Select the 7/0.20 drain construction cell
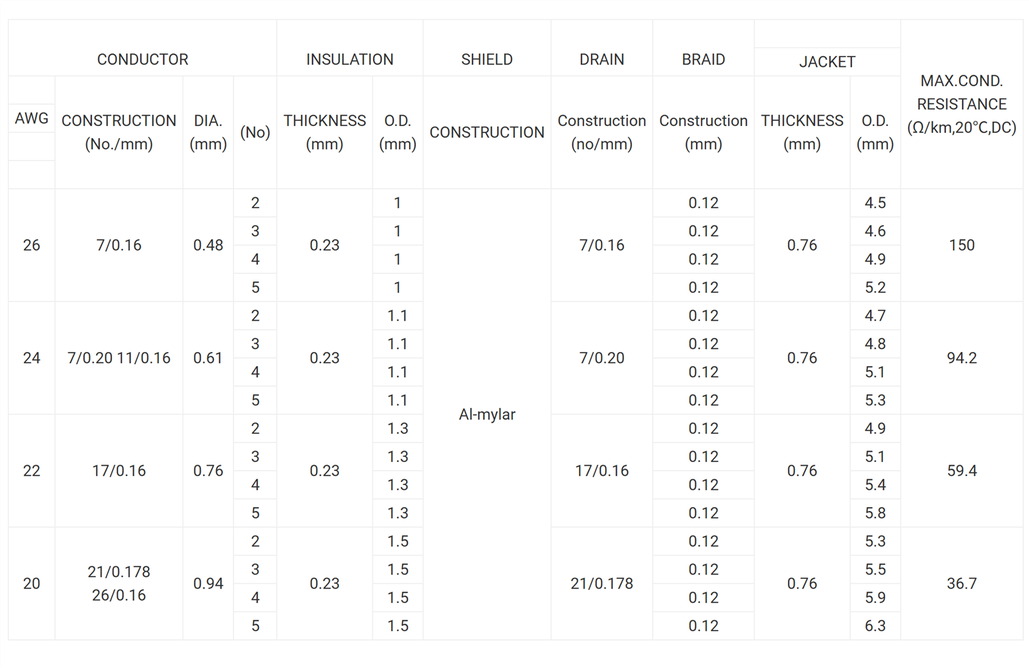The image size is (1029, 669). (601, 358)
